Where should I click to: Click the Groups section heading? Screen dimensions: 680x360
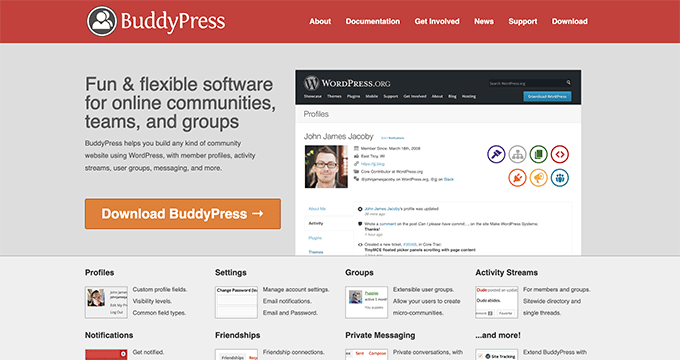(360, 272)
